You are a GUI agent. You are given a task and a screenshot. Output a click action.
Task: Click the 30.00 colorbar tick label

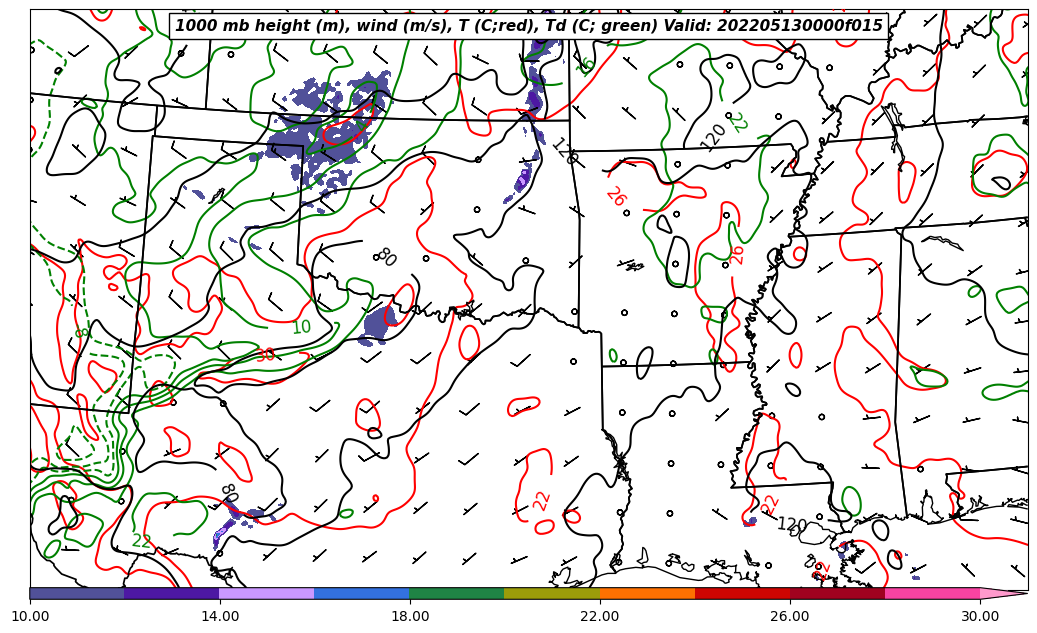(980, 616)
